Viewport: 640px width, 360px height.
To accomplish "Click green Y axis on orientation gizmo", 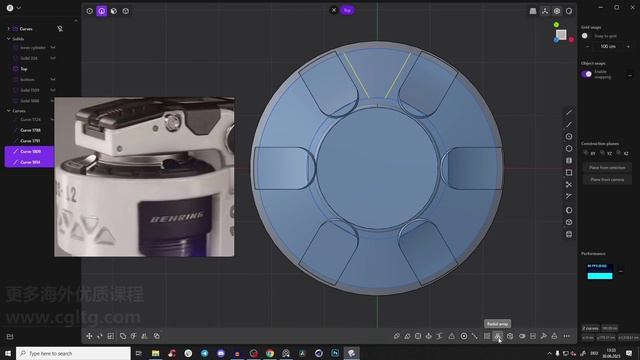I will pyautogui.click(x=556, y=25).
